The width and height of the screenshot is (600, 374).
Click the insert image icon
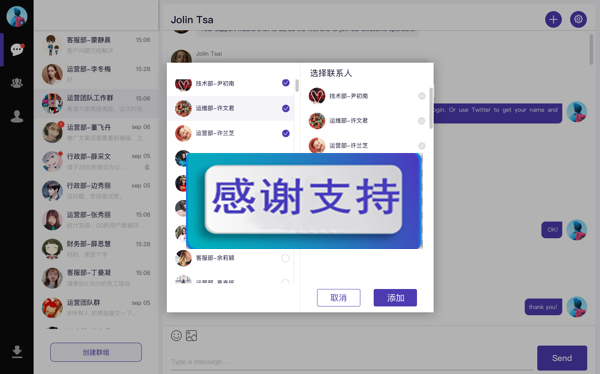click(191, 335)
